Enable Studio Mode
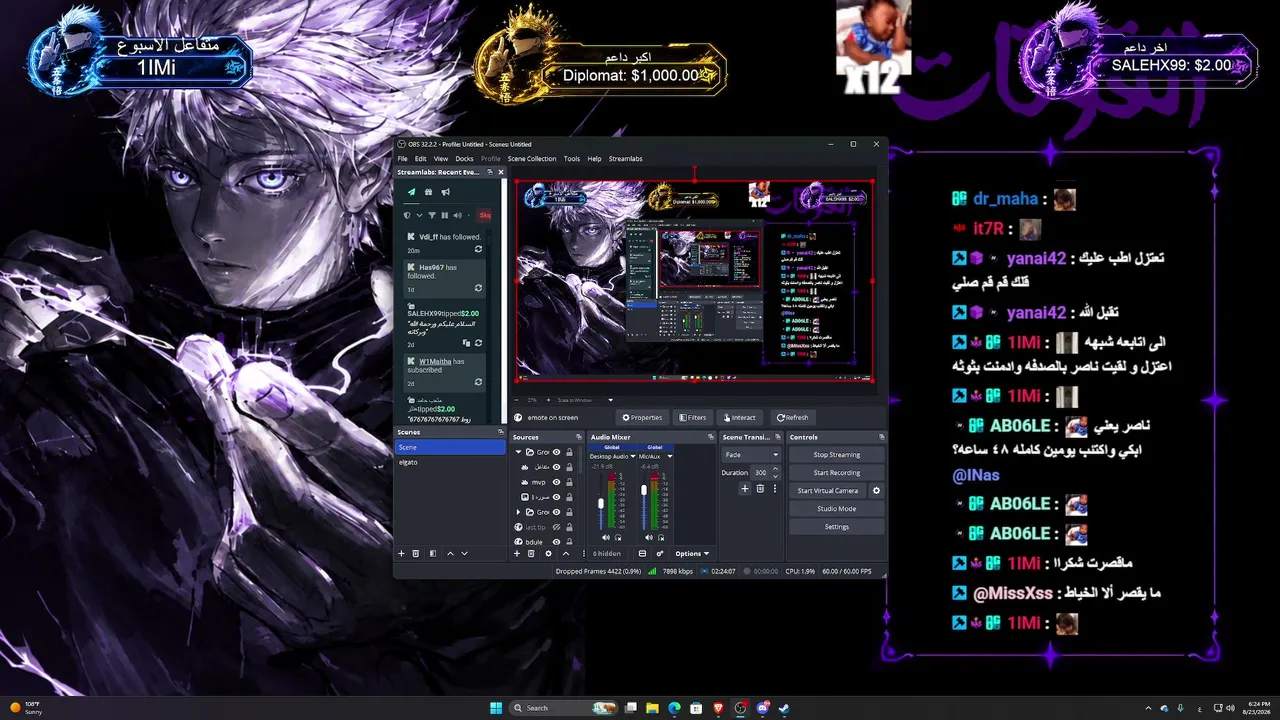Screen dimensions: 1280x720 (837, 509)
